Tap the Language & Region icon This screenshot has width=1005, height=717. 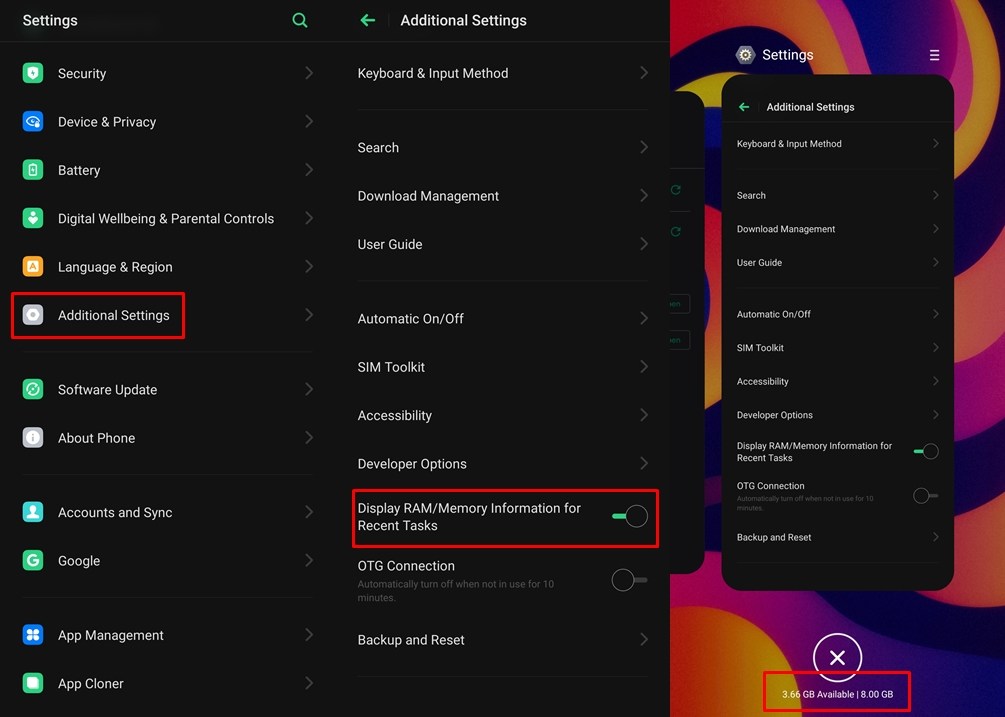tap(33, 267)
